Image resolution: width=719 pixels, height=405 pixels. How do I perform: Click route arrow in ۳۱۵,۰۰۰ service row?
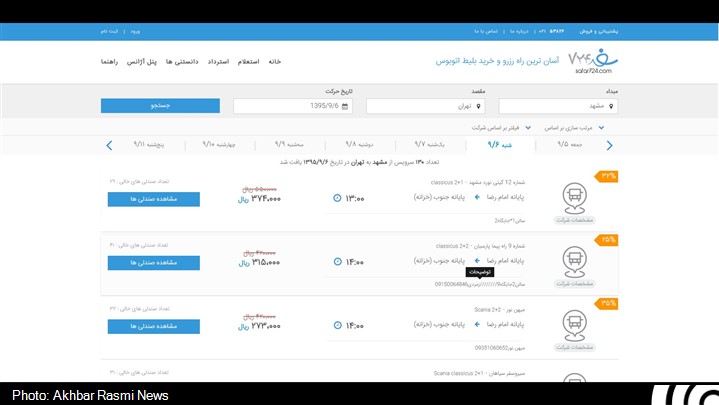(477, 261)
